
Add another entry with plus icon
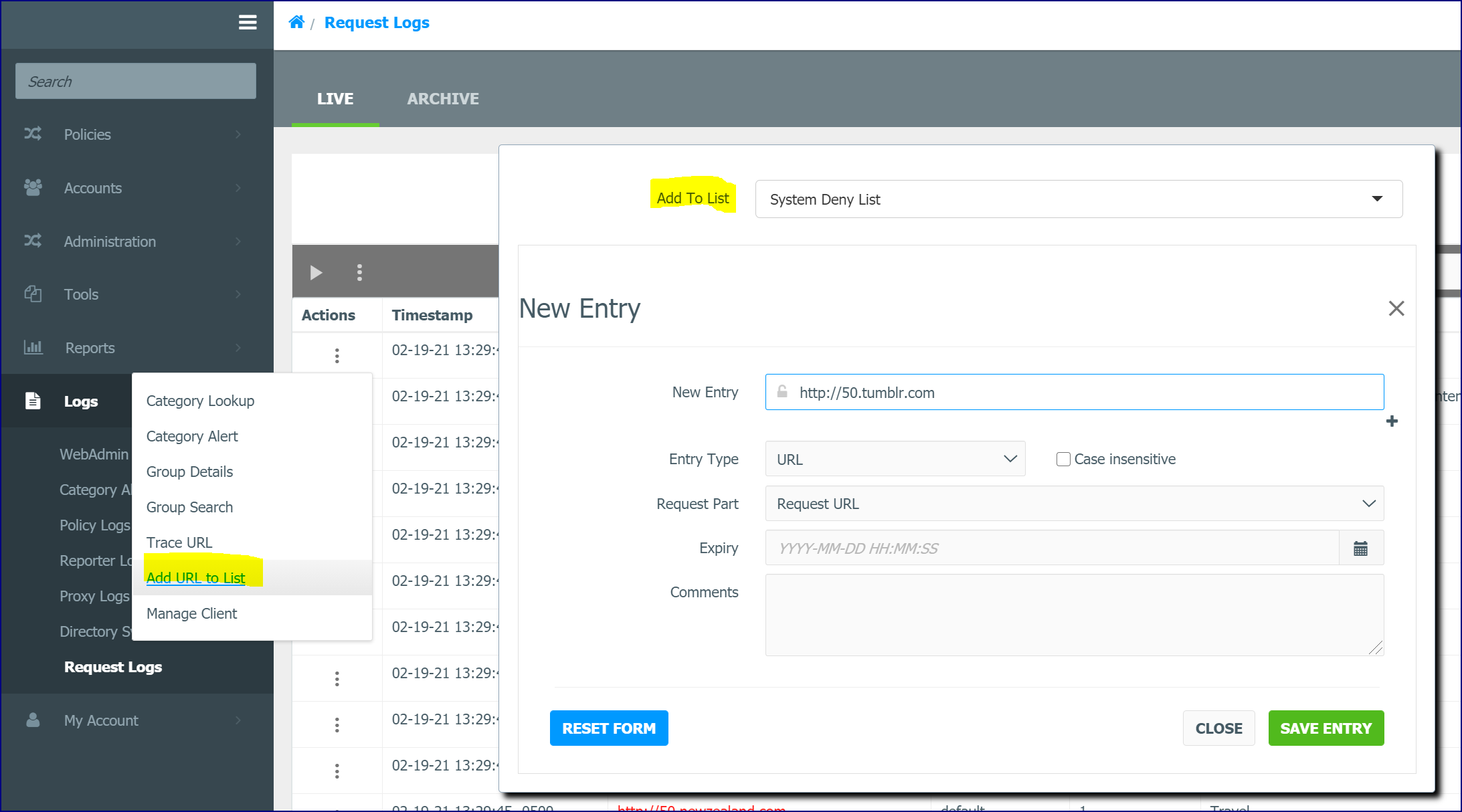[x=1392, y=421]
